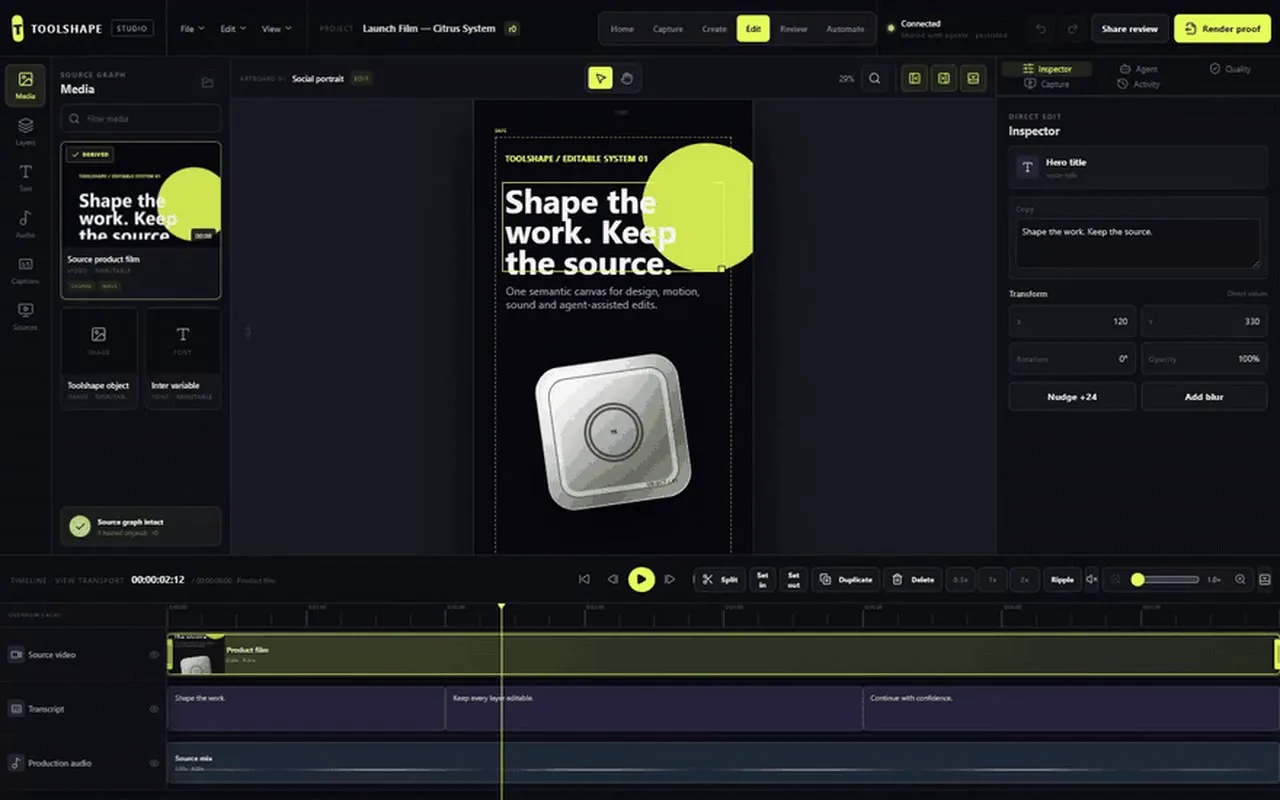Select the Text tool in the sidebar
Screen dimensions: 1280x800
(x=25, y=177)
